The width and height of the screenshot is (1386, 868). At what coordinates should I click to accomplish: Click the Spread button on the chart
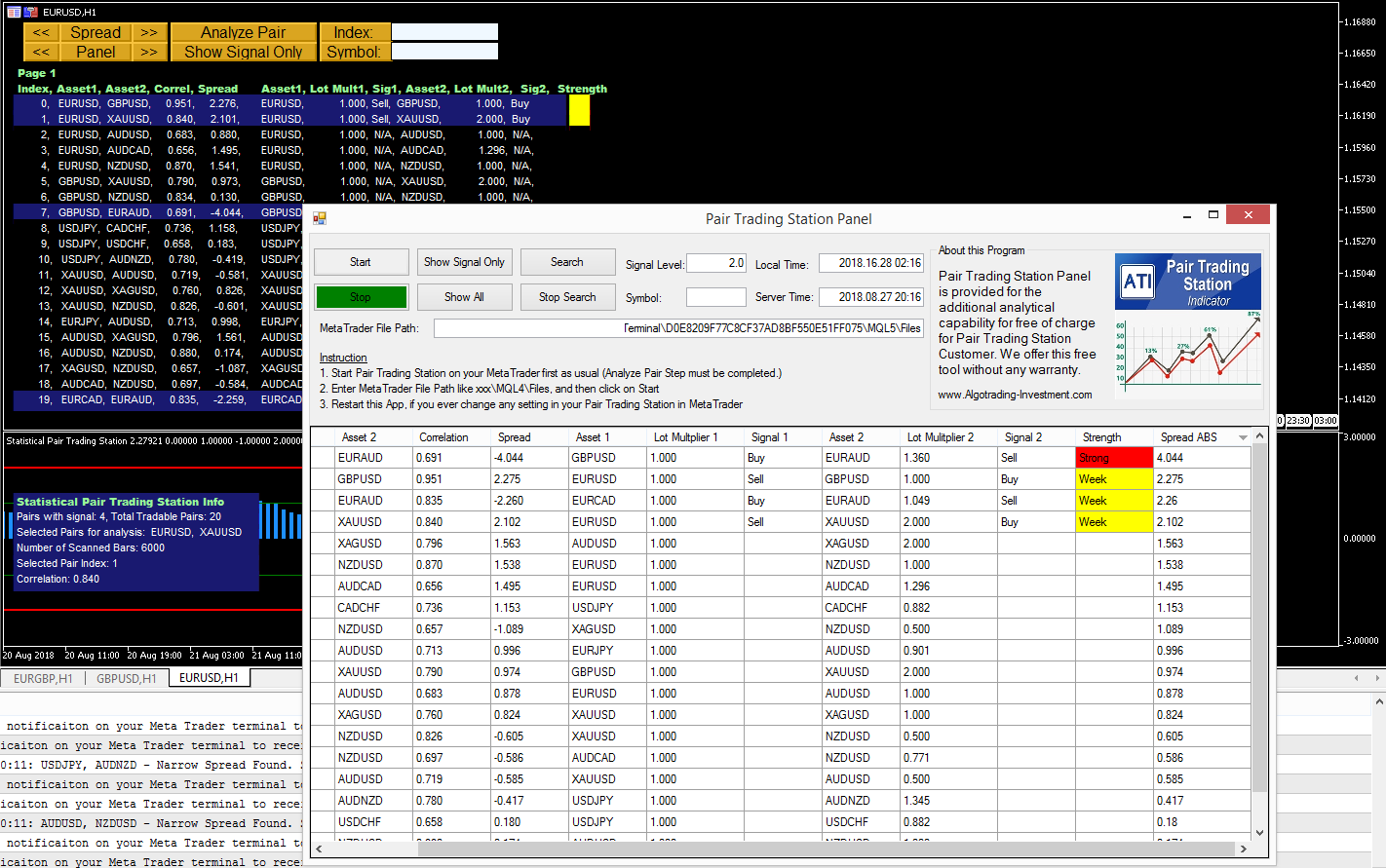tap(96, 32)
